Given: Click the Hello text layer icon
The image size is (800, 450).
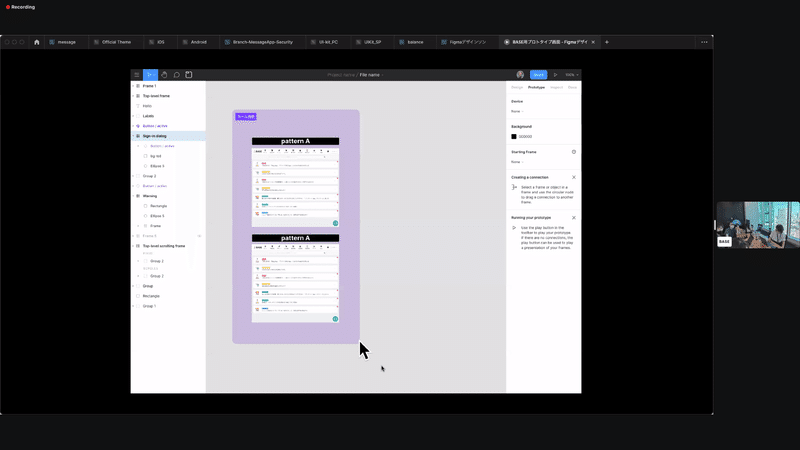Looking at the screenshot, I should point(138,106).
